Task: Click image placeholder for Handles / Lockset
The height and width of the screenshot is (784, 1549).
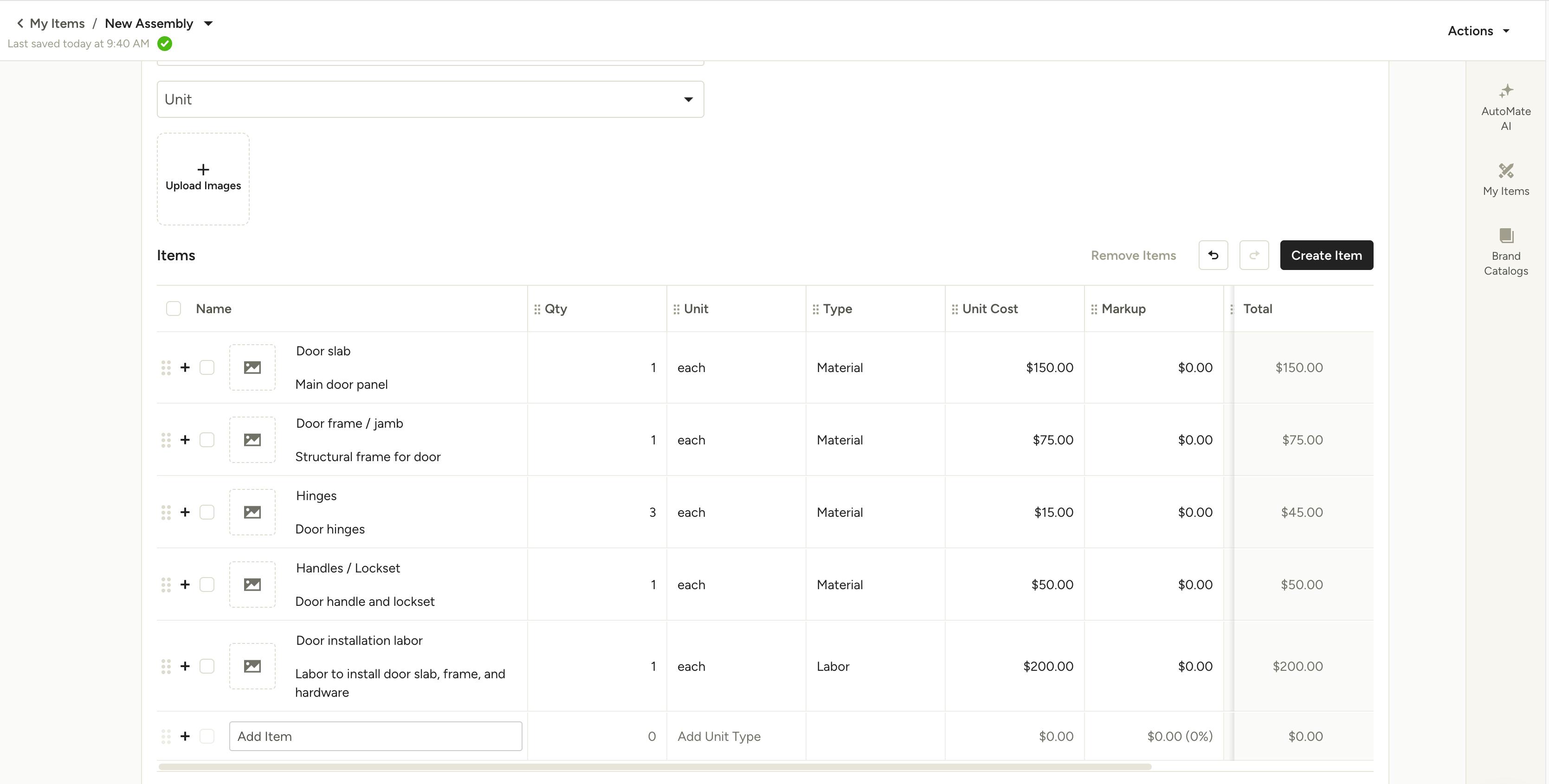Action: [x=252, y=585]
